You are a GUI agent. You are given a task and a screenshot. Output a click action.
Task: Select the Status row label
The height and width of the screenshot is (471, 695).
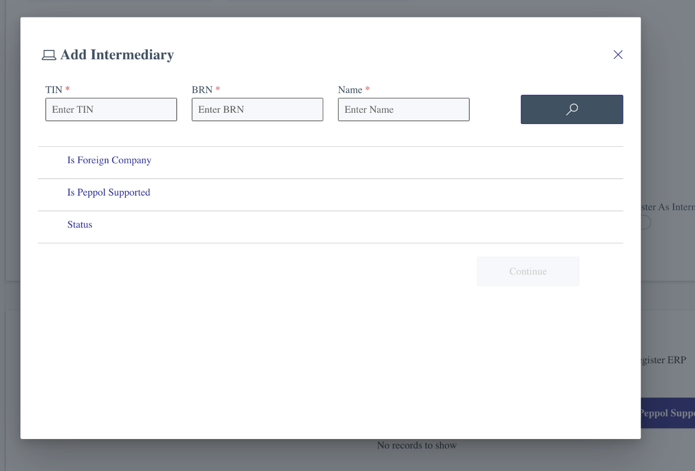click(80, 225)
